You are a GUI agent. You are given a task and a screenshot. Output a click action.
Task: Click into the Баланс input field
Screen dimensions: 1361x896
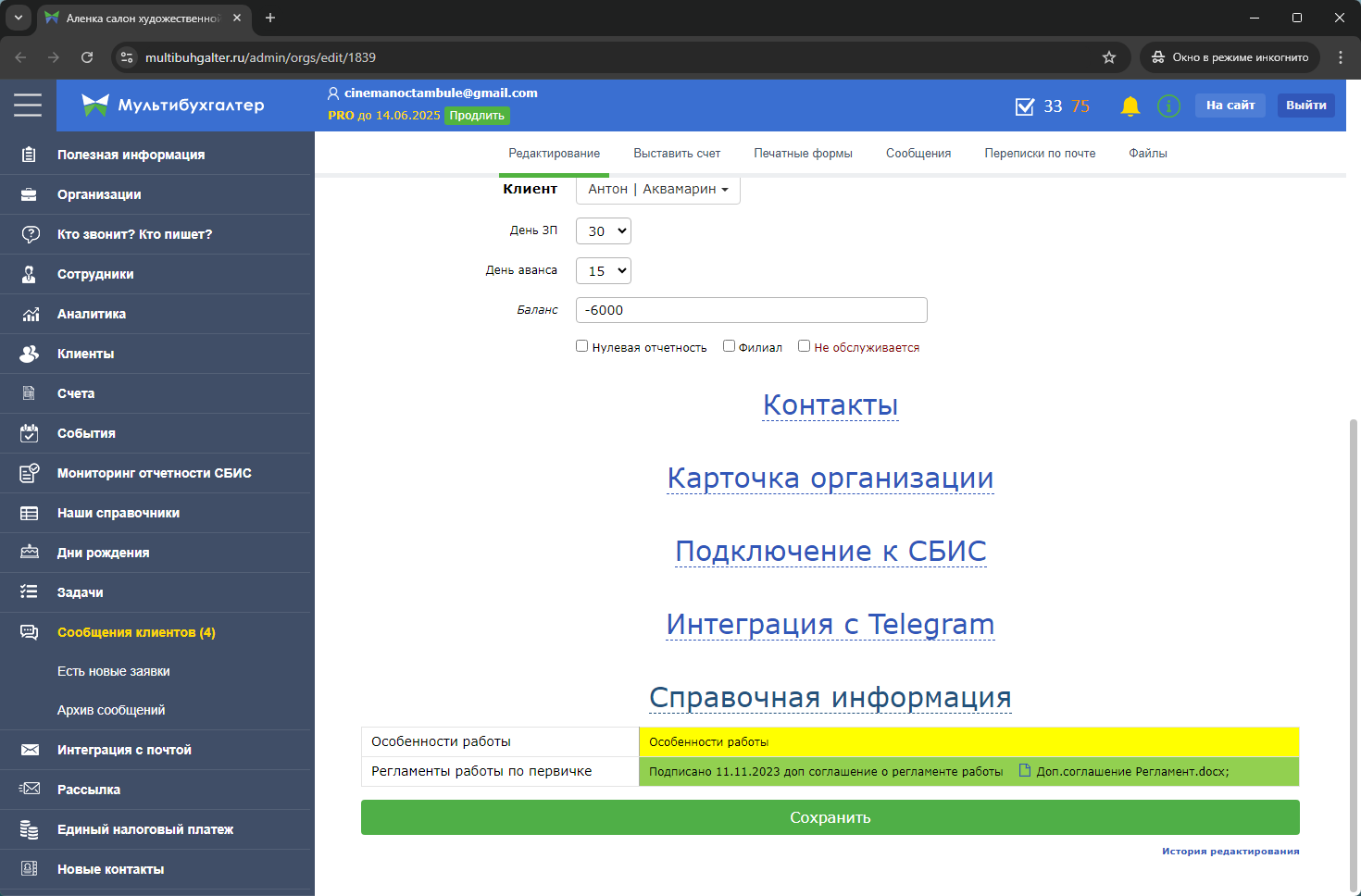(x=751, y=310)
